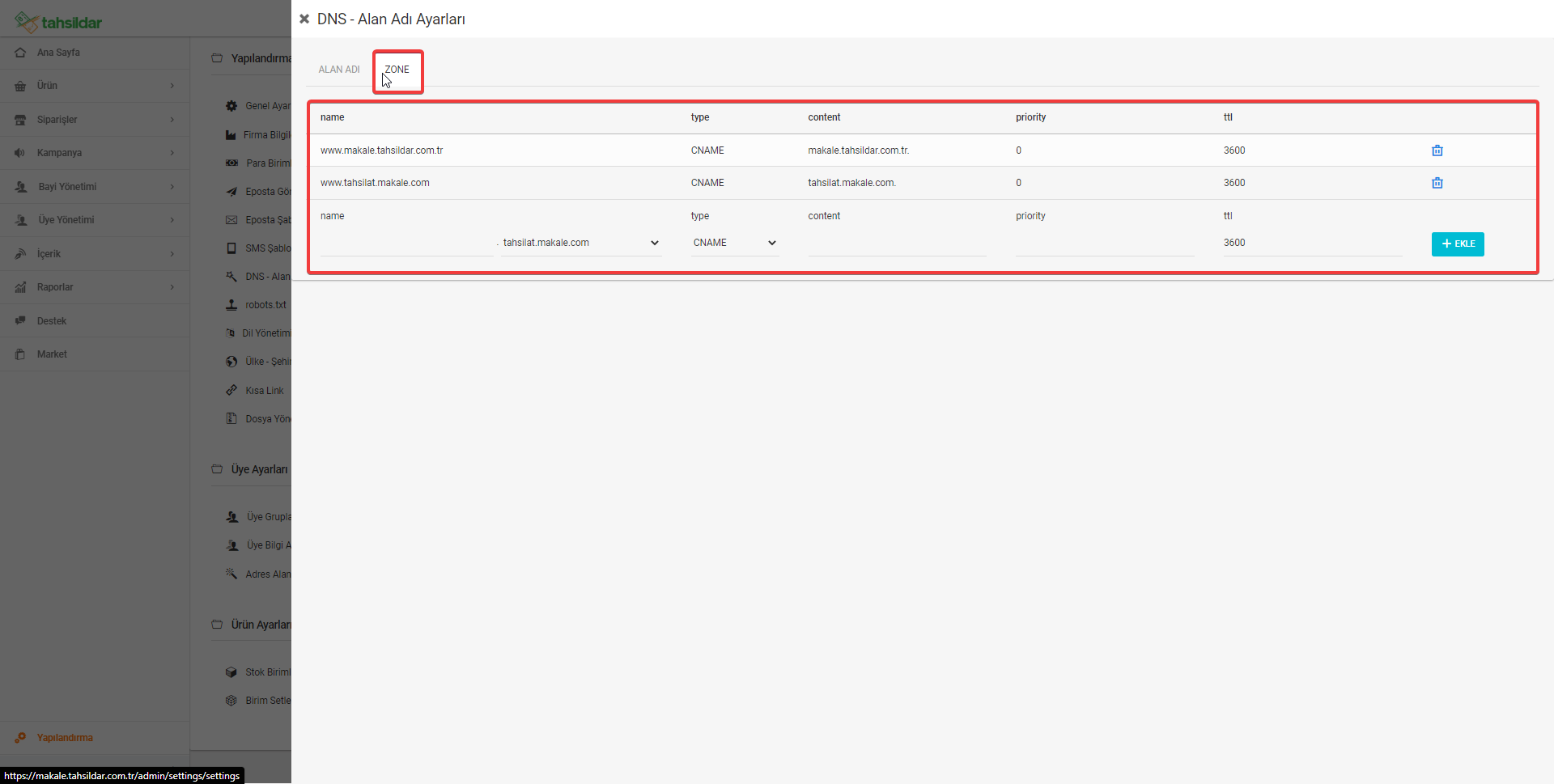Expand the Siparişler menu chevron
Viewport: 1554px width, 784px height.
tap(172, 120)
